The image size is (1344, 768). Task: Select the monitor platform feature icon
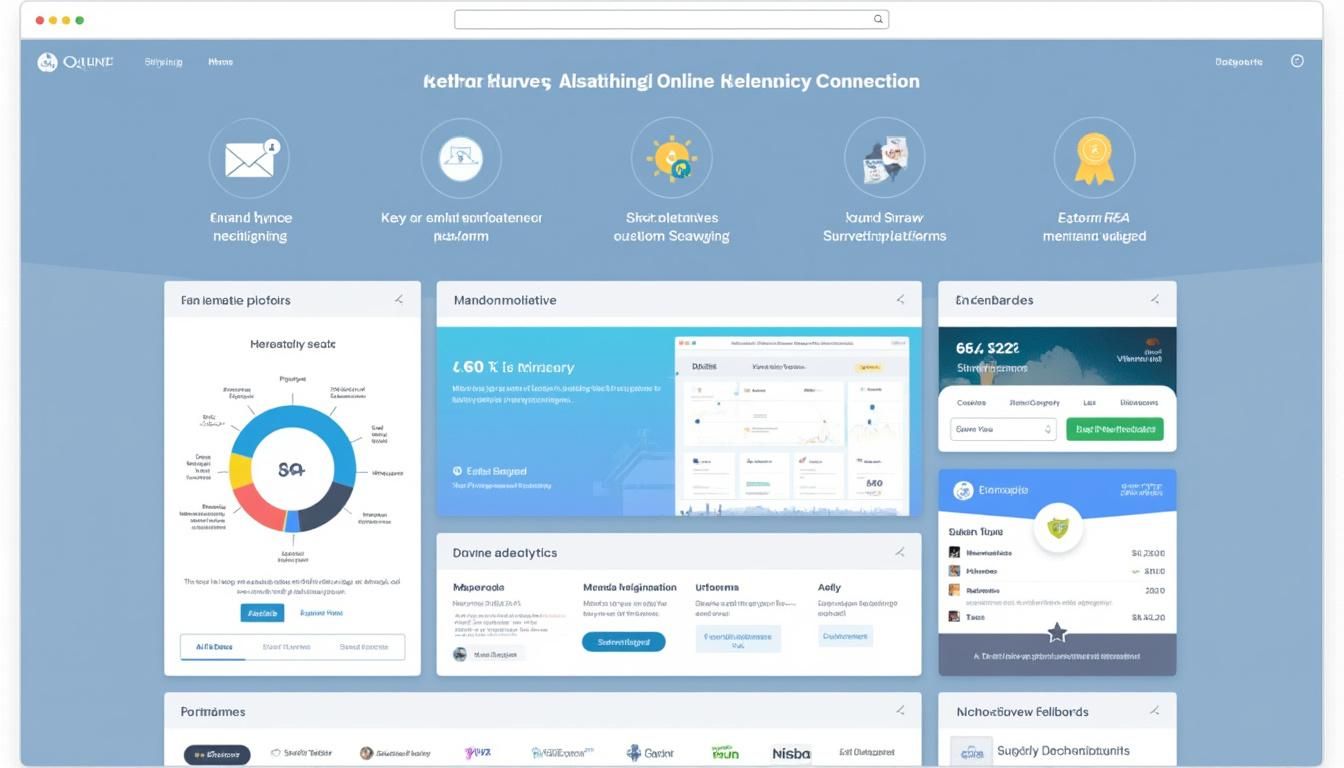[461, 158]
